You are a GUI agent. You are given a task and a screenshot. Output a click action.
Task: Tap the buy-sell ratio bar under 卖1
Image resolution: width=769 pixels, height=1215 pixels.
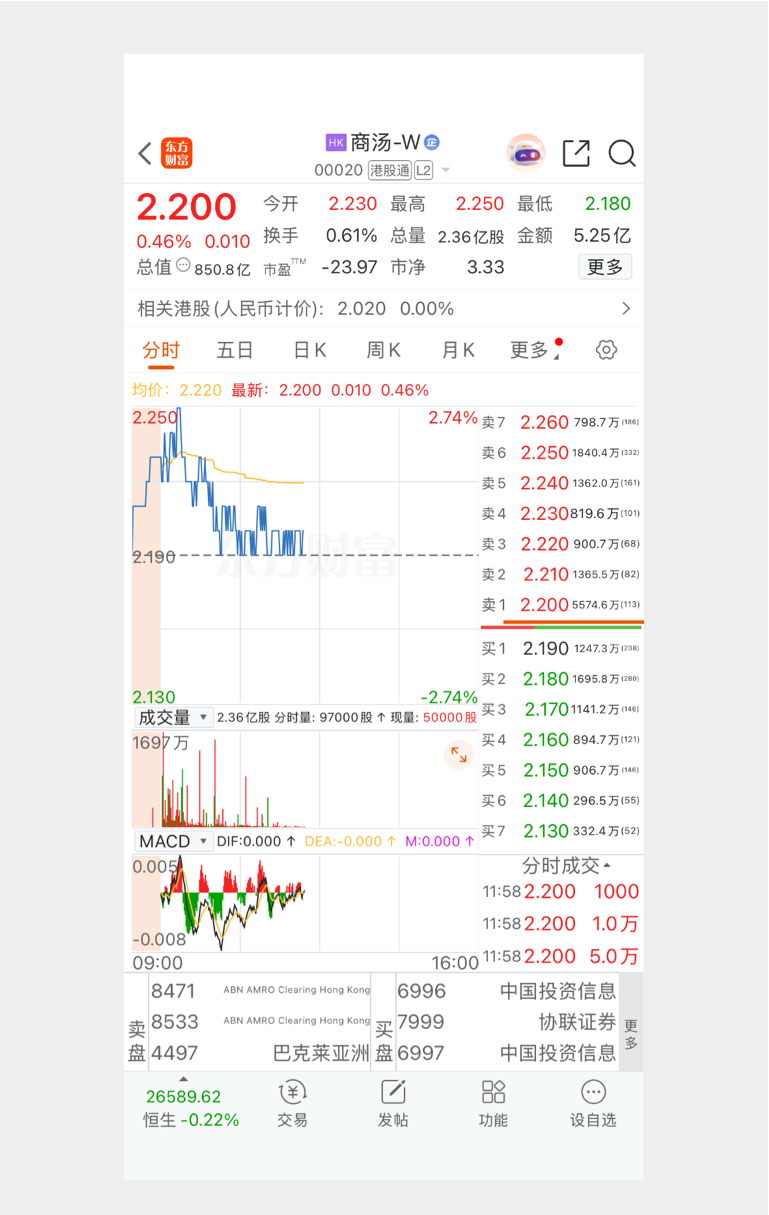[x=562, y=625]
